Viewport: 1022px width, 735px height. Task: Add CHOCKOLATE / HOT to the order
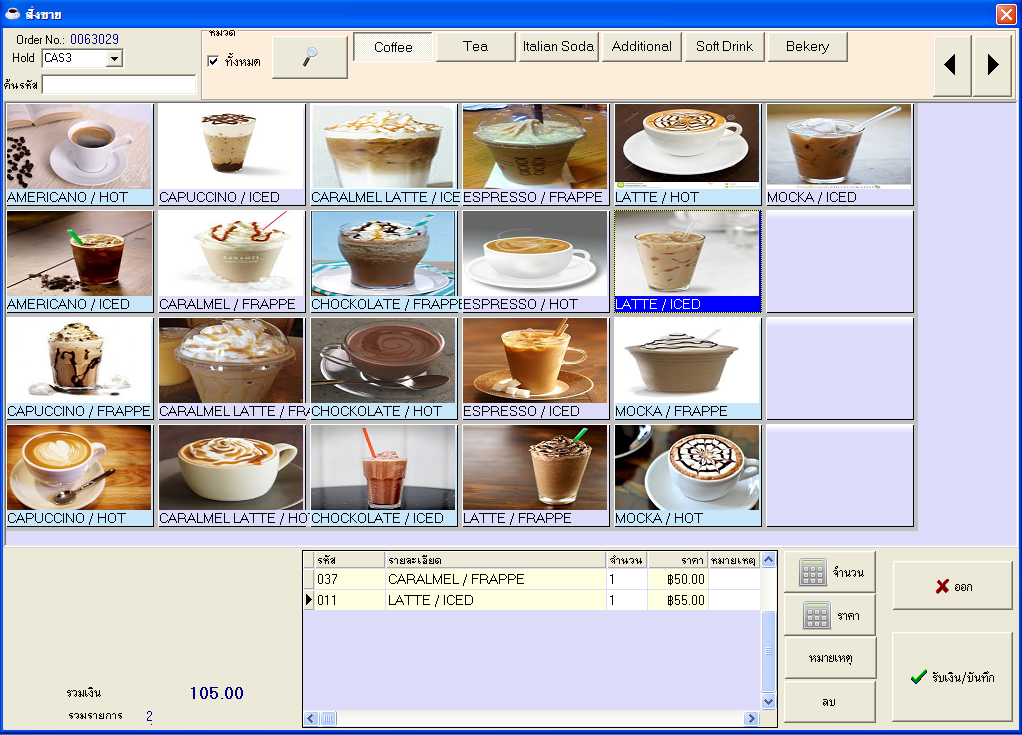tap(384, 368)
